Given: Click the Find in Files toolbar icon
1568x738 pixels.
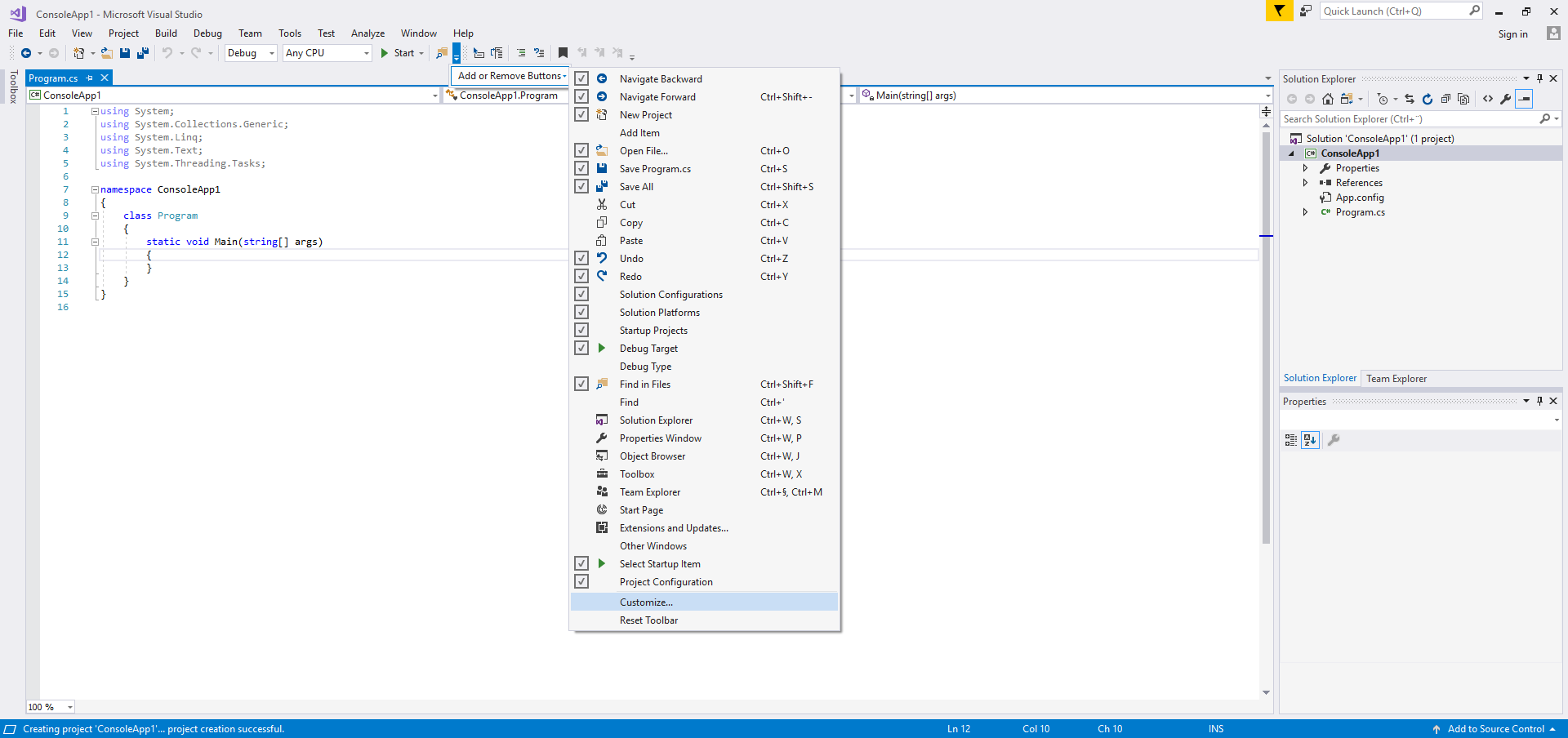Looking at the screenshot, I should coord(442,53).
